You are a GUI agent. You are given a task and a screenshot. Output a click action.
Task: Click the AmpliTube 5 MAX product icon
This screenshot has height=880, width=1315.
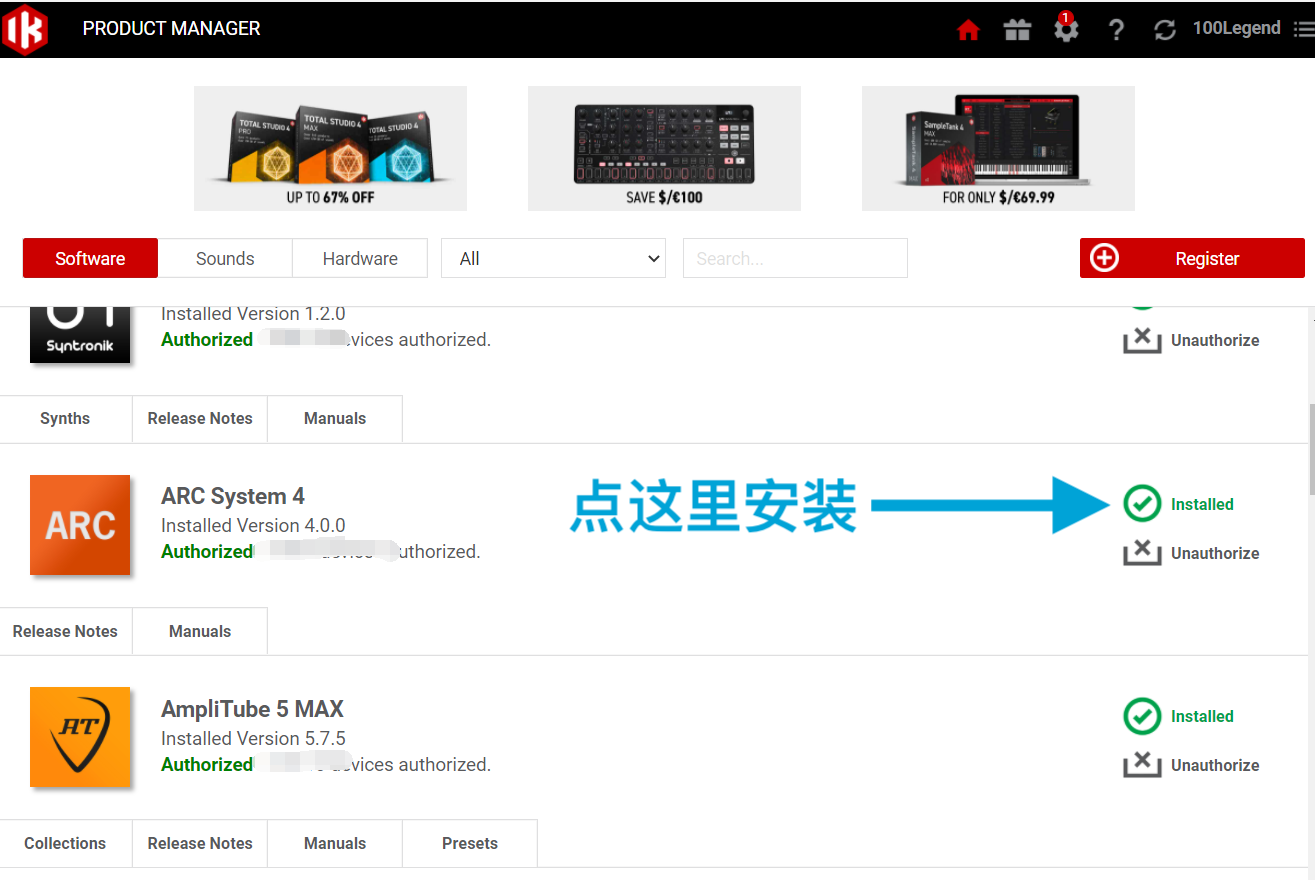(x=80, y=737)
